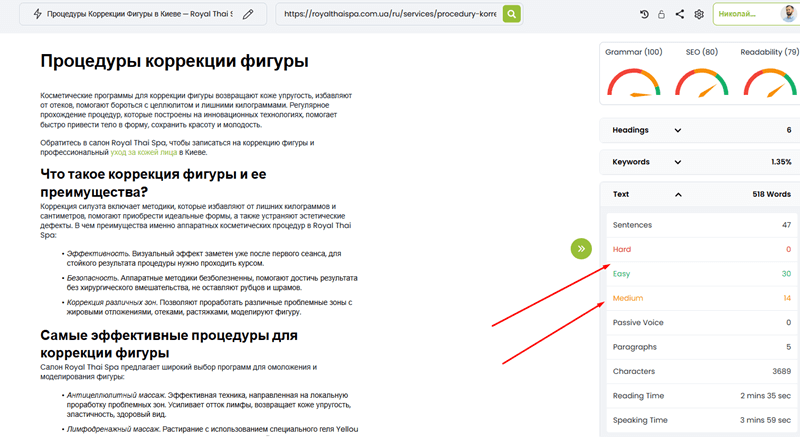The height and width of the screenshot is (437, 800).
Task: Click the user avatar photo
Action: [x=789, y=14]
